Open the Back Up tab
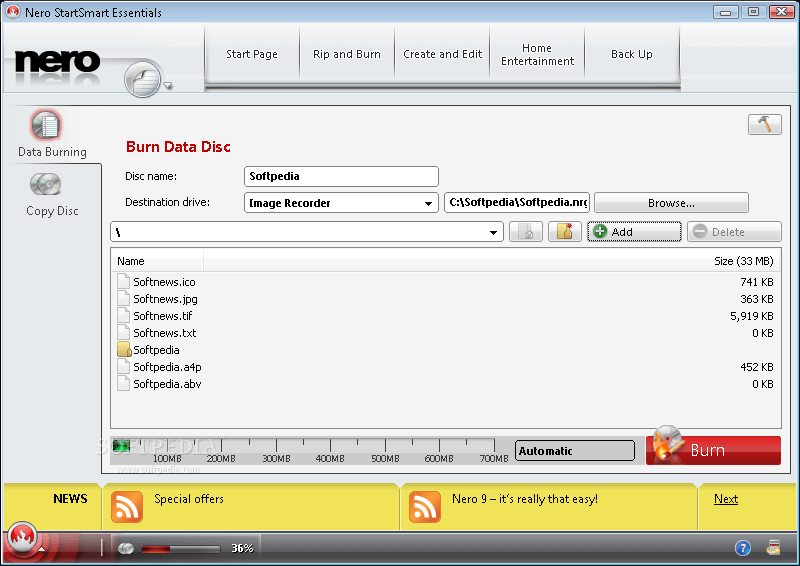 631,54
